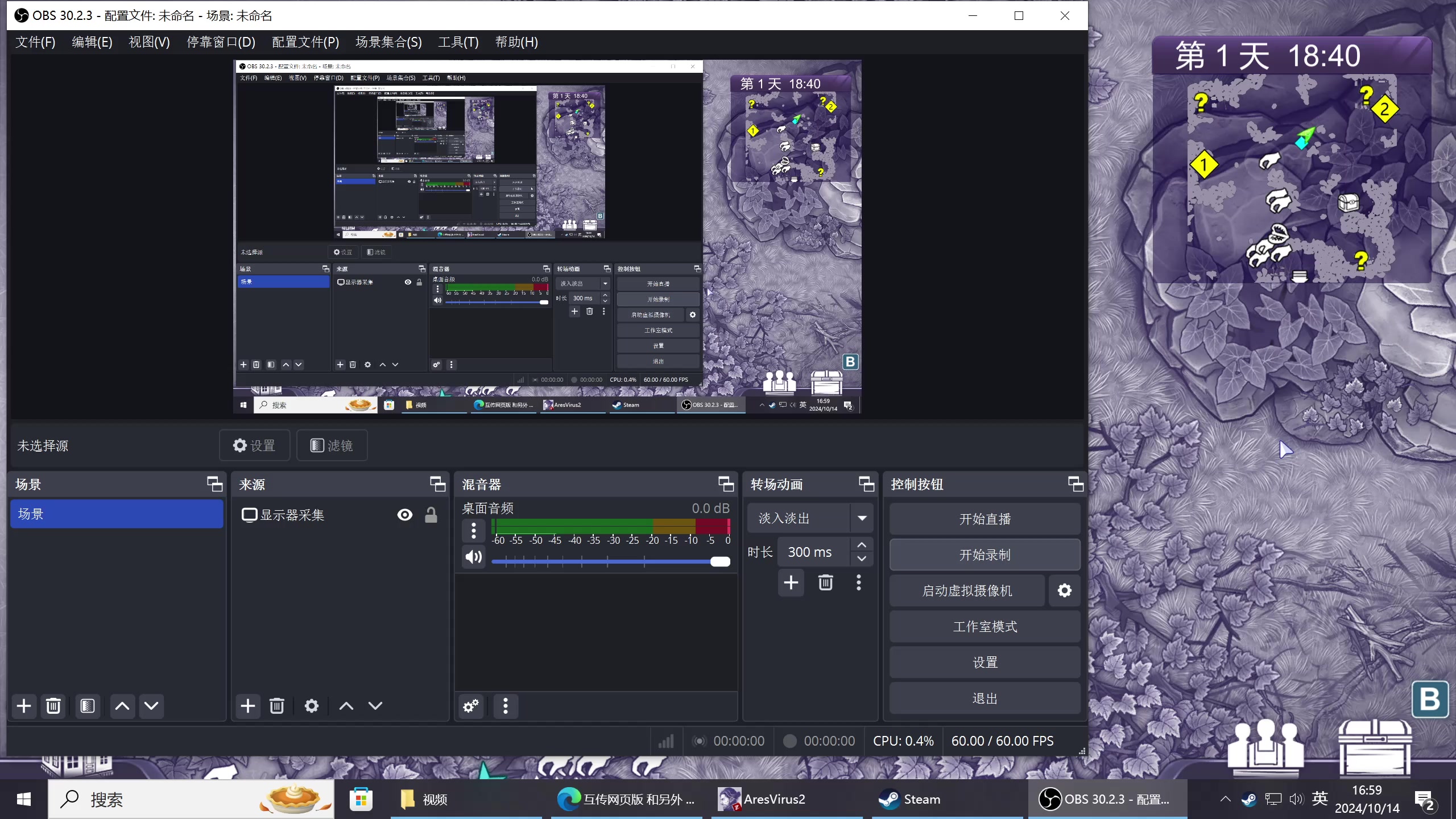The height and width of the screenshot is (819, 1456).
Task: Open transition properties three-dot menu
Action: [x=859, y=582]
